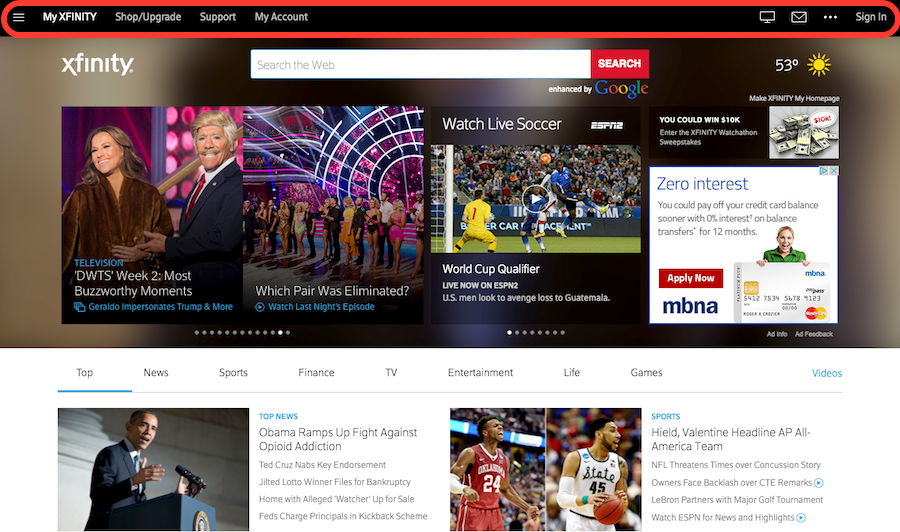Image resolution: width=900 pixels, height=532 pixels.
Task: Click Make XFINITY My Homepage link
Action: [794, 98]
